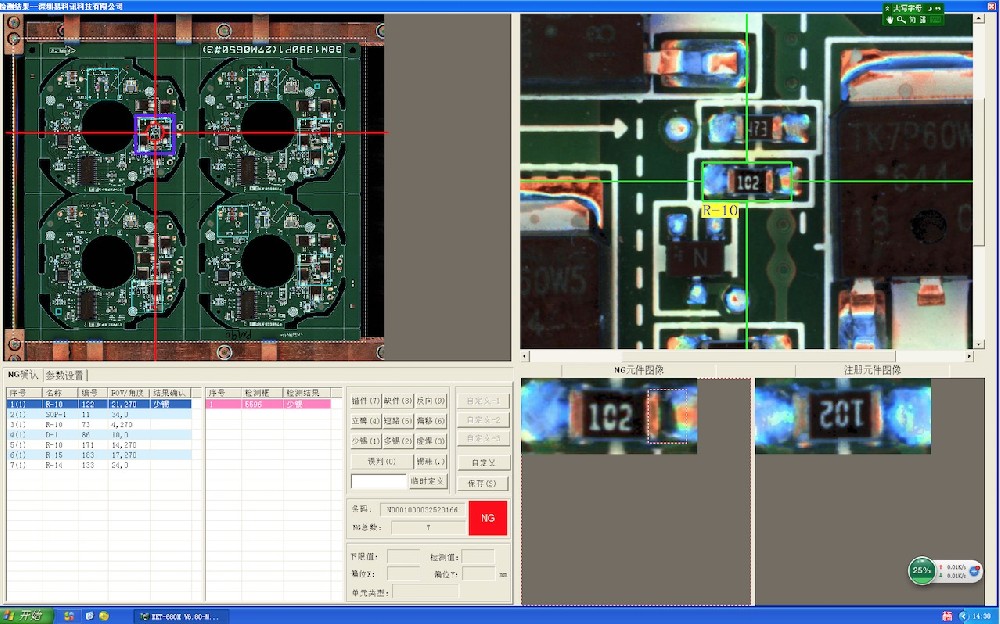The width and height of the screenshot is (1000, 624).
Task: Click the 自定义 button
Action: pyautogui.click(x=483, y=463)
